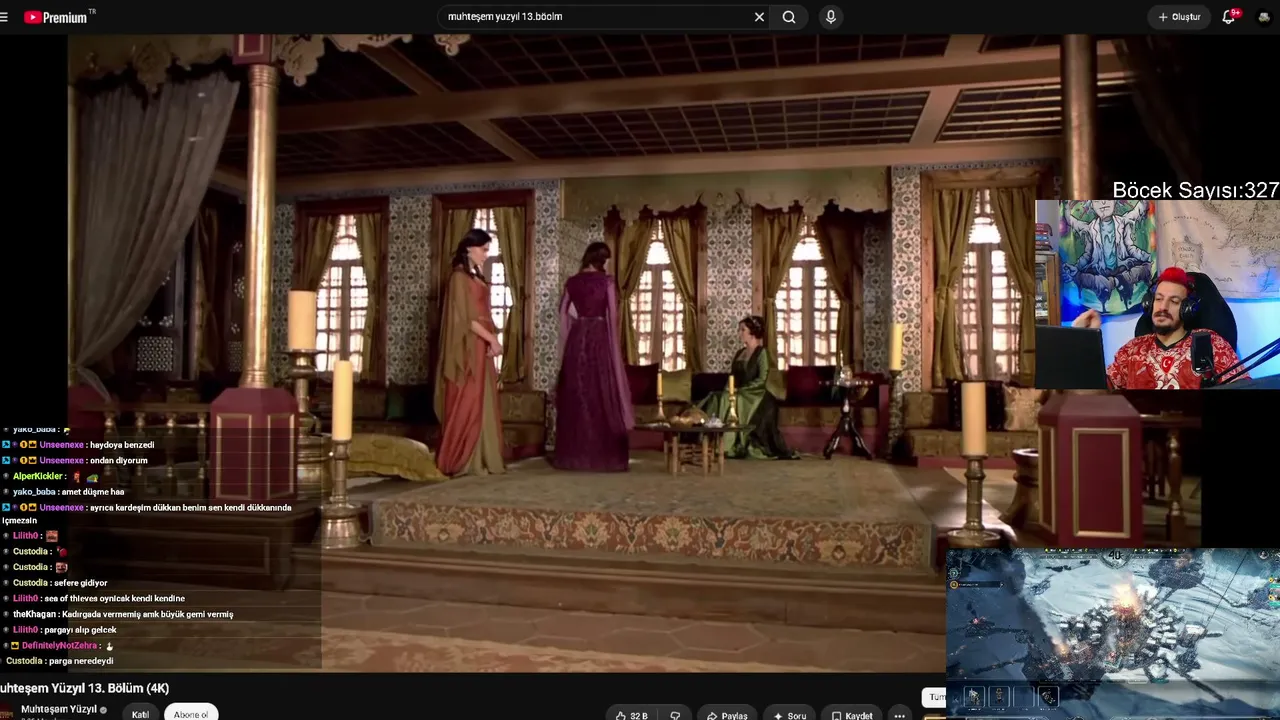1280x720 pixels.
Task: Dislike the video with thumbs-down
Action: (675, 715)
